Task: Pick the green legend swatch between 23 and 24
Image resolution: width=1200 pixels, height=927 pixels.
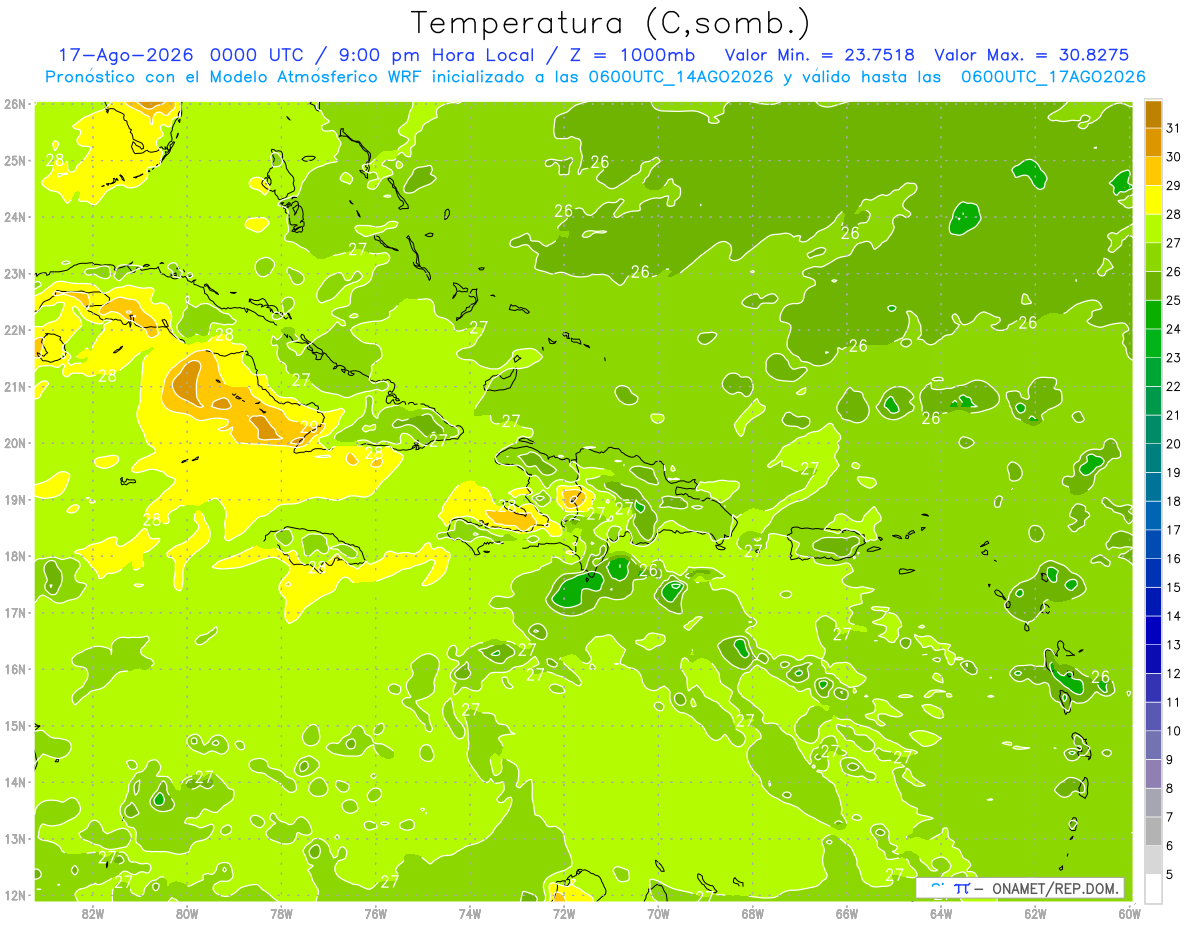Action: (x=1153, y=344)
